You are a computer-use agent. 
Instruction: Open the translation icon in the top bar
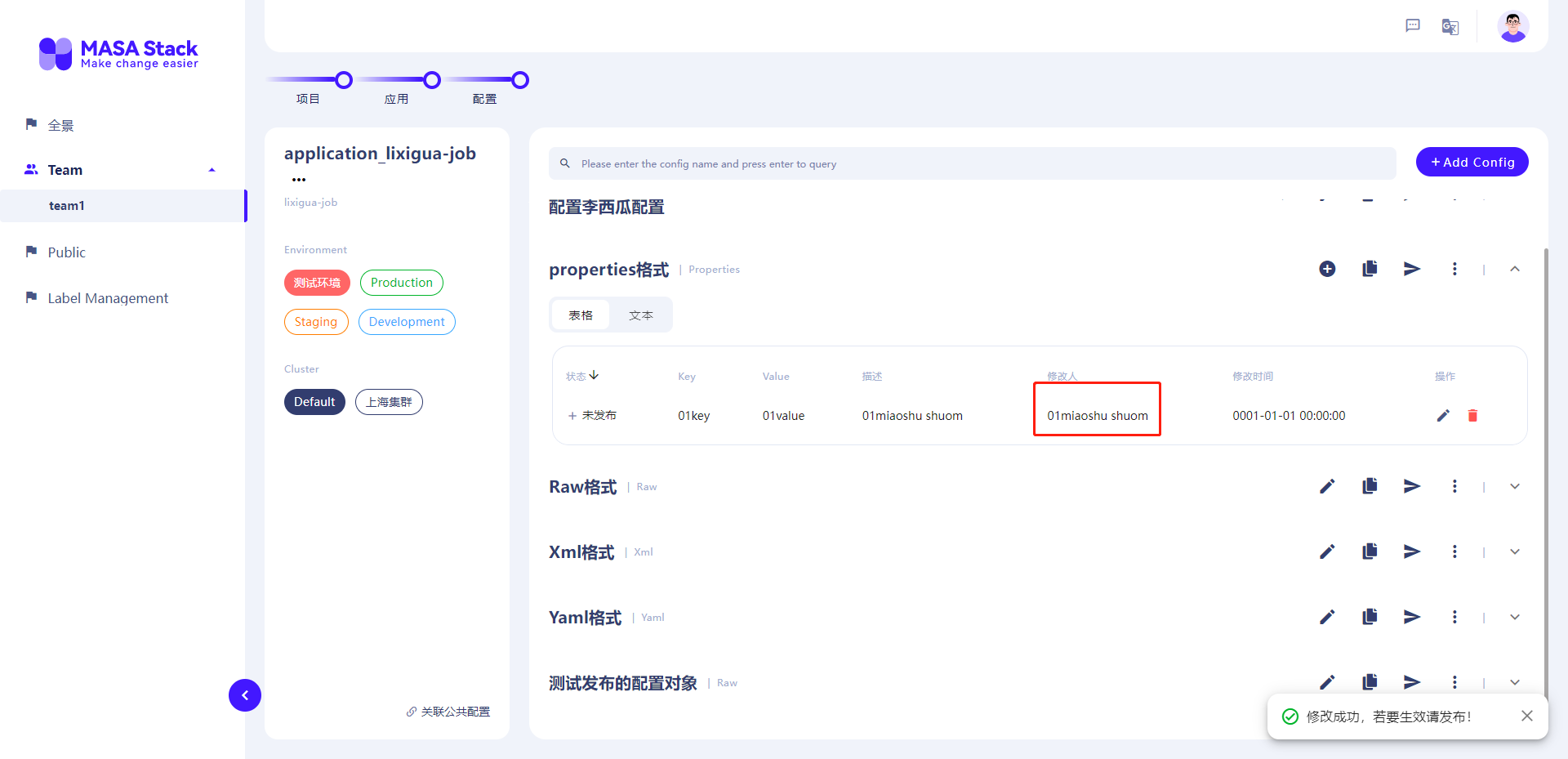coord(1450,26)
